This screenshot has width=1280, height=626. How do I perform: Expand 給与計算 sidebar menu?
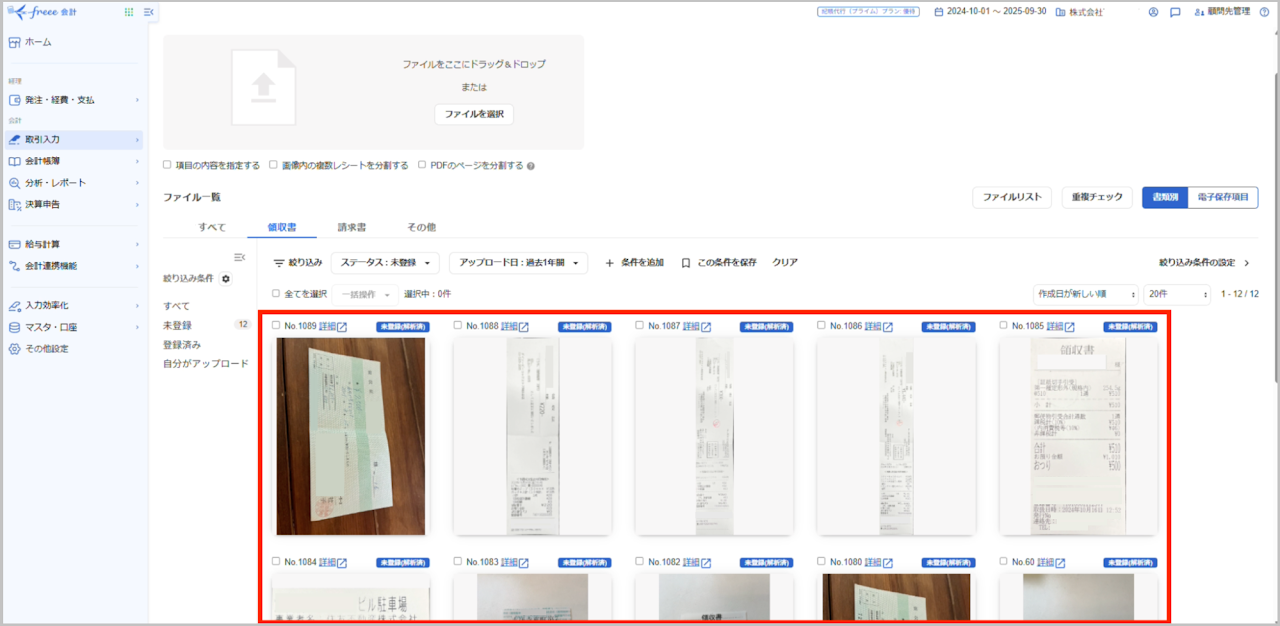pyautogui.click(x=72, y=244)
